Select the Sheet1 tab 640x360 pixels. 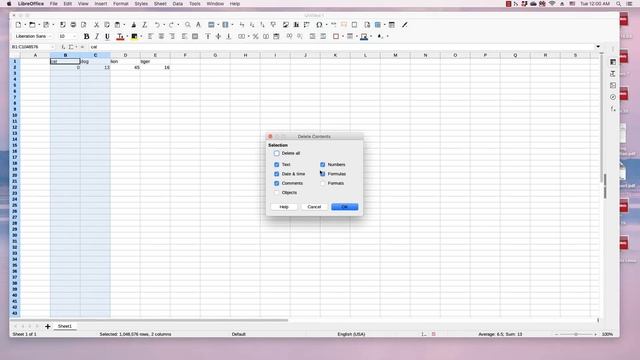coord(64,326)
